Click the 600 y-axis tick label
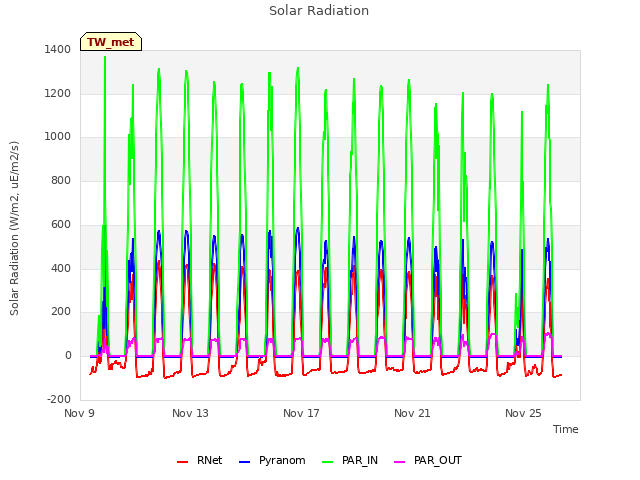640x480 pixels. 61,224
